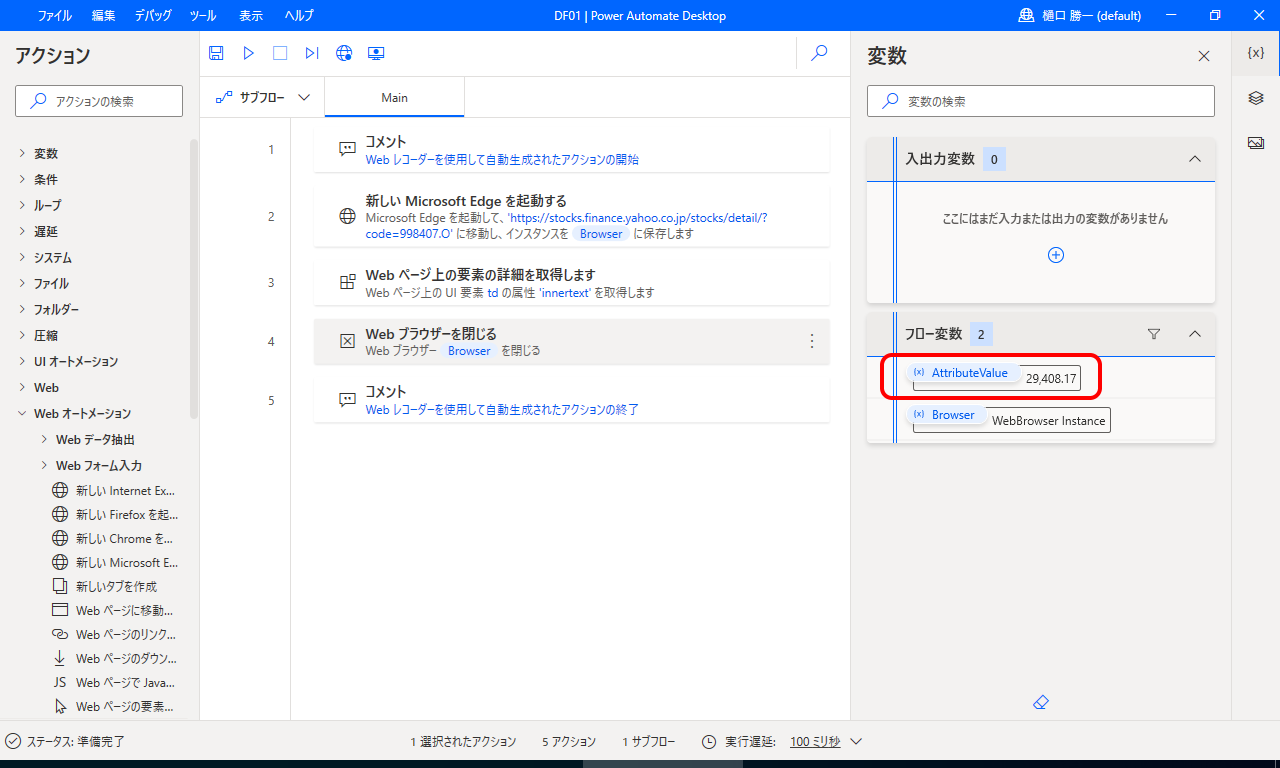The width and height of the screenshot is (1280, 768).
Task: Add a new input/output variable plus icon
Action: 1055,255
